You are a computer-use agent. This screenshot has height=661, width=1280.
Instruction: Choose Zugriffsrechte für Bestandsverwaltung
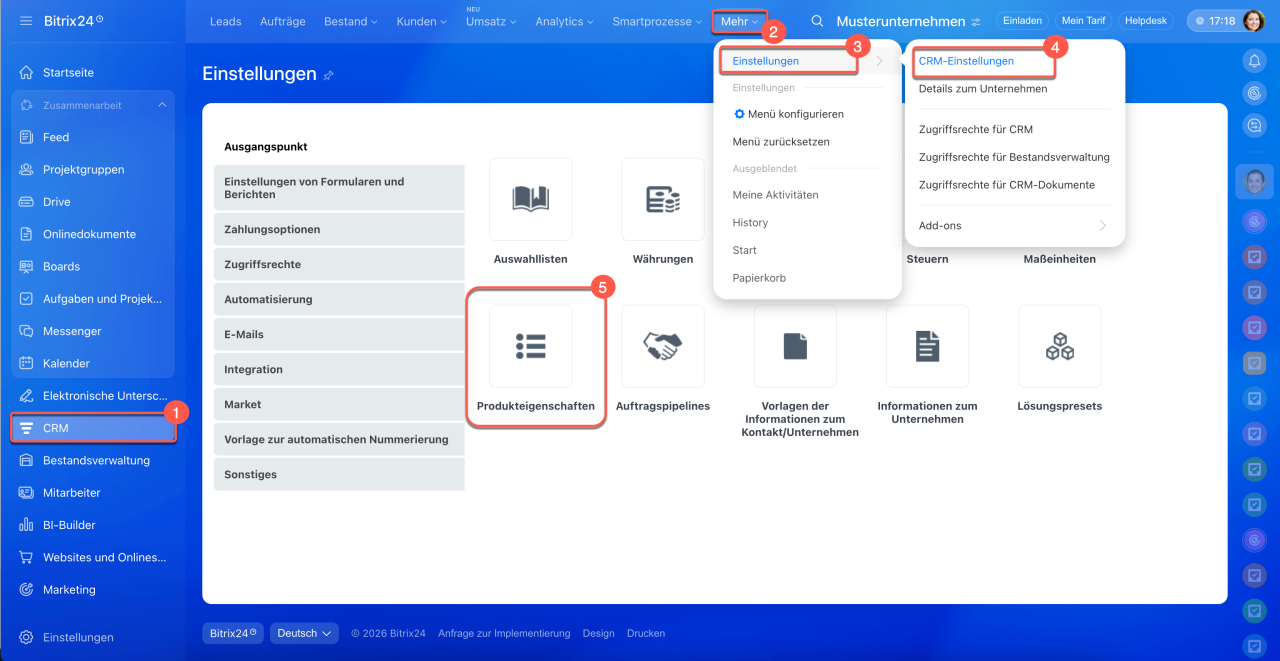1014,157
